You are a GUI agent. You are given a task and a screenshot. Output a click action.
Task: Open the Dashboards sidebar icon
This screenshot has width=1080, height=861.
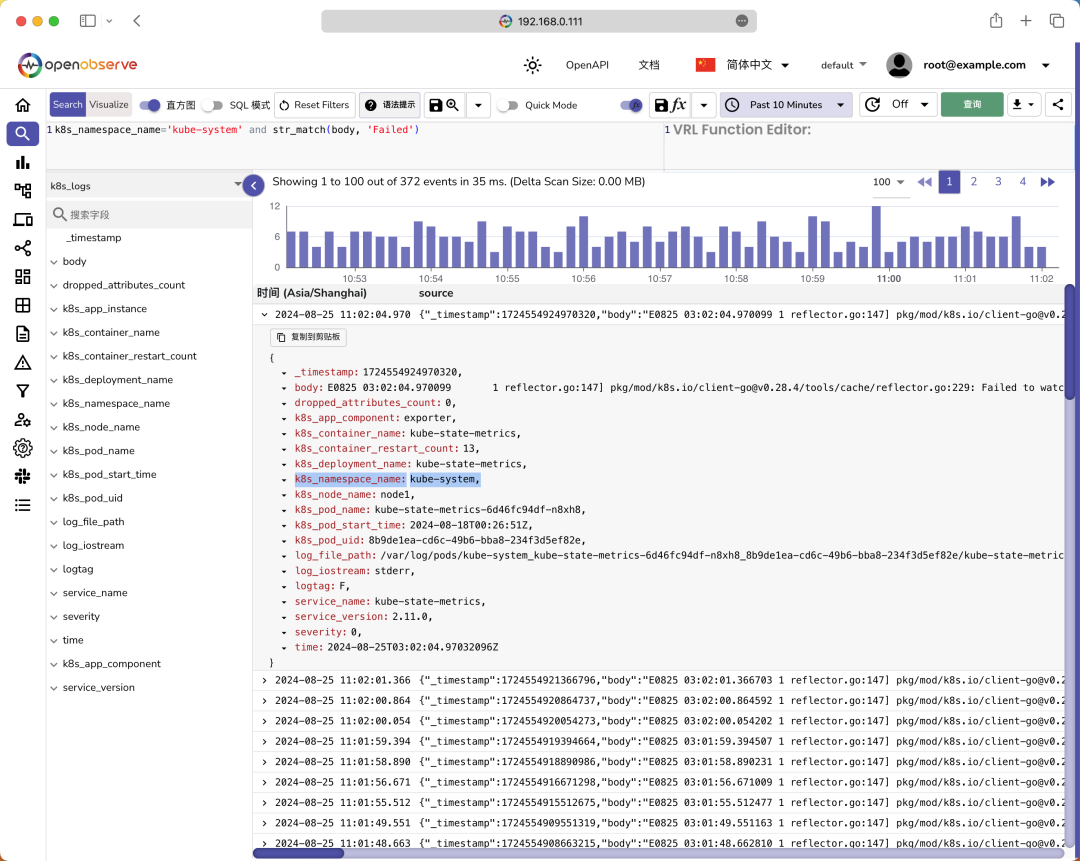pos(23,276)
